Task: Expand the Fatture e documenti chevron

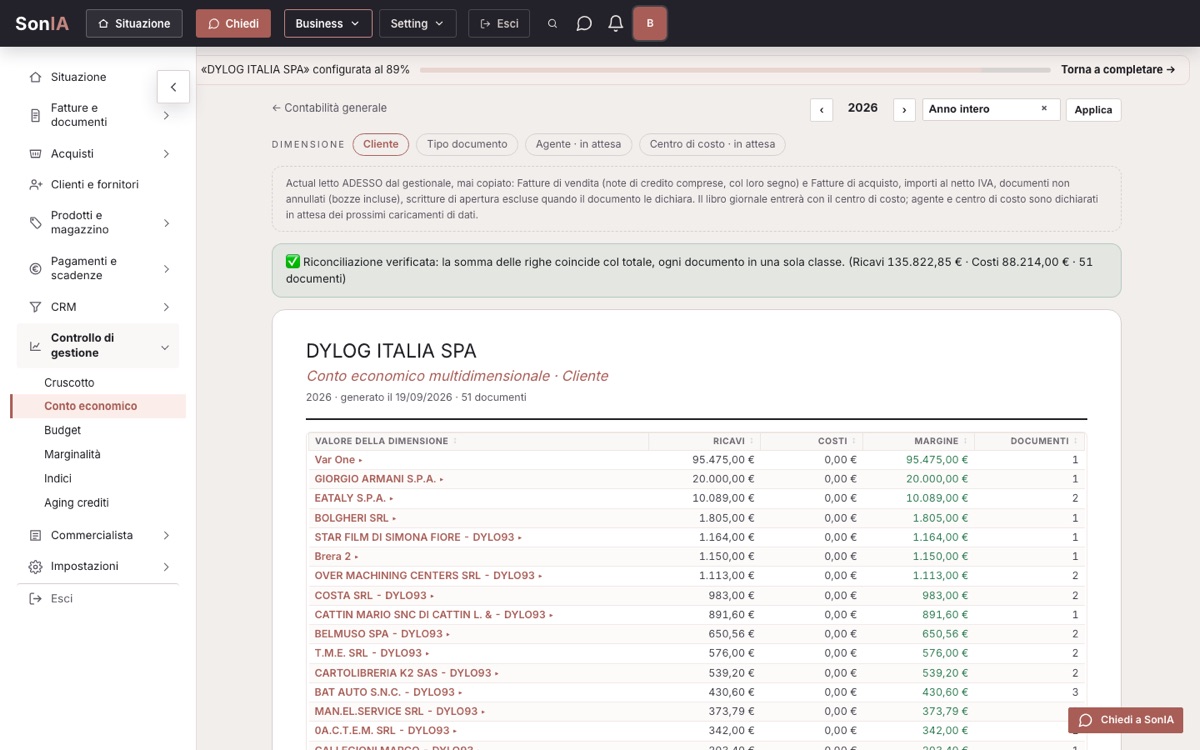Action: point(166,115)
